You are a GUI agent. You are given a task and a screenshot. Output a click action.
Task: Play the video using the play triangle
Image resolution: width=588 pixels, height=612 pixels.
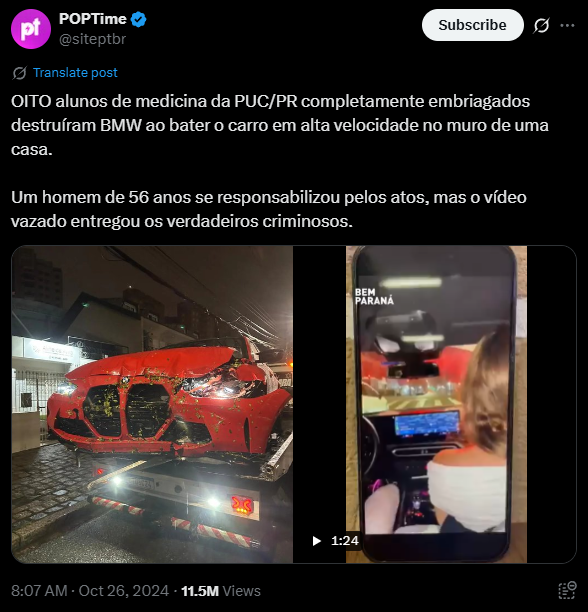pyautogui.click(x=316, y=541)
